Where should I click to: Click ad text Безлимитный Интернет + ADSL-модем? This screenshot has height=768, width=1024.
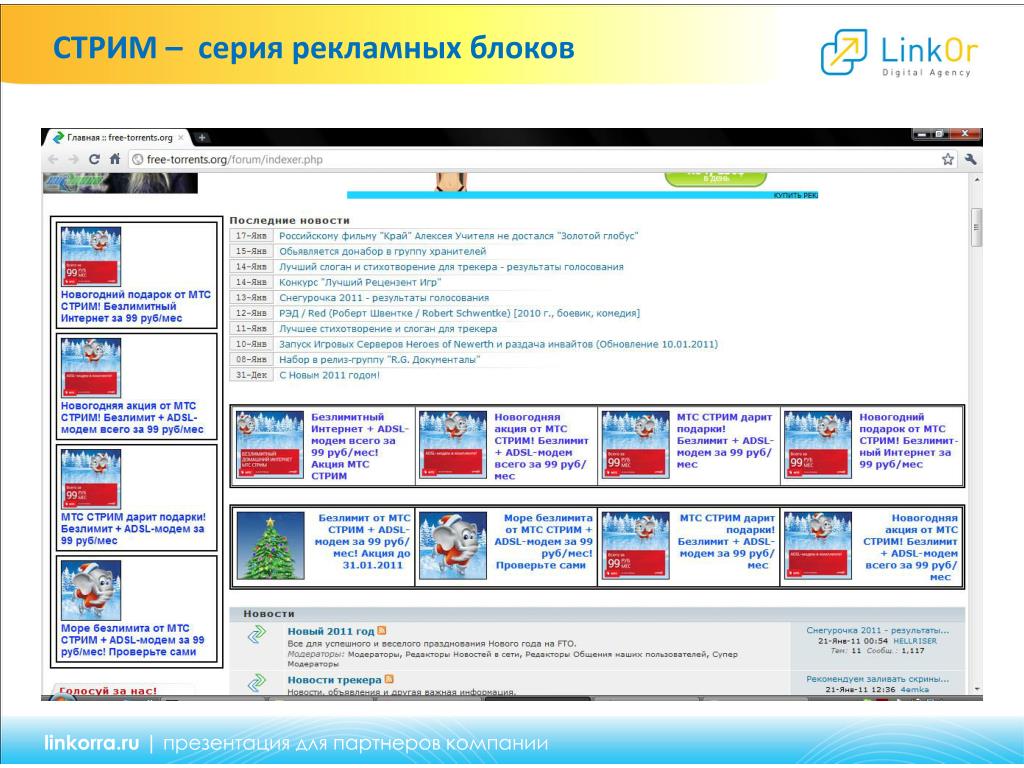[360, 447]
